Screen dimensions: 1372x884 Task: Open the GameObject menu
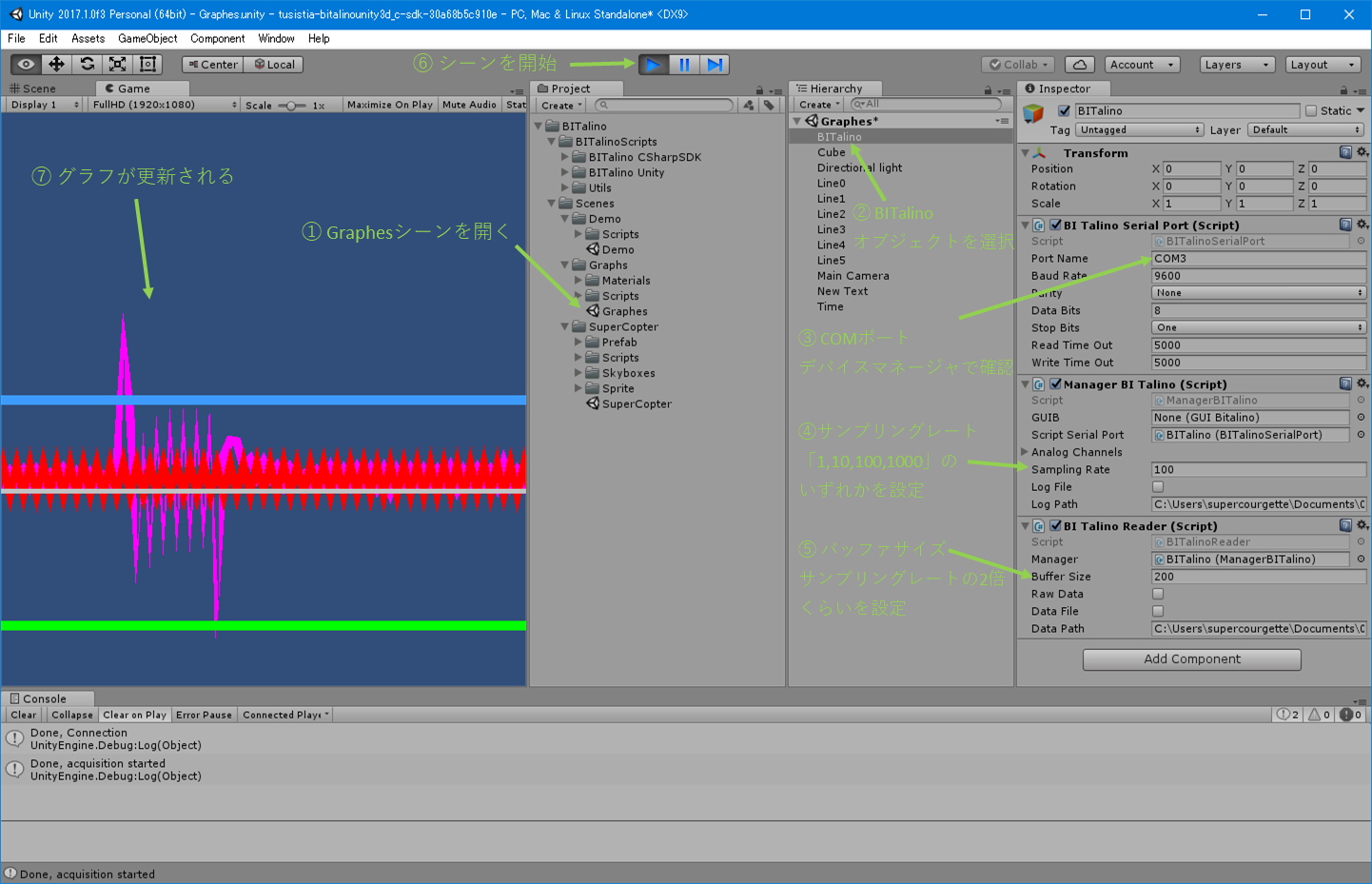(147, 39)
